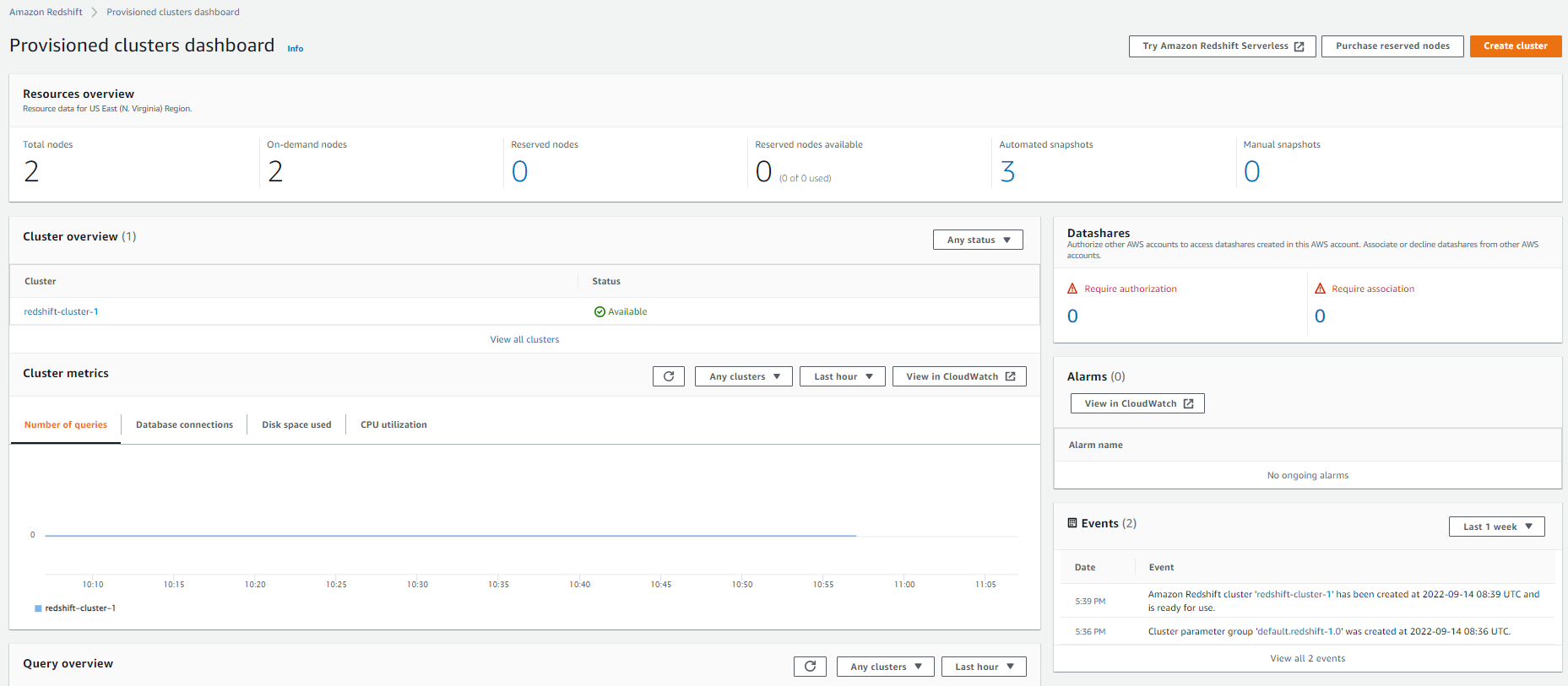This screenshot has width=1568, height=686.
Task: Click the 5:39 PM event timestamp
Action: [1090, 602]
